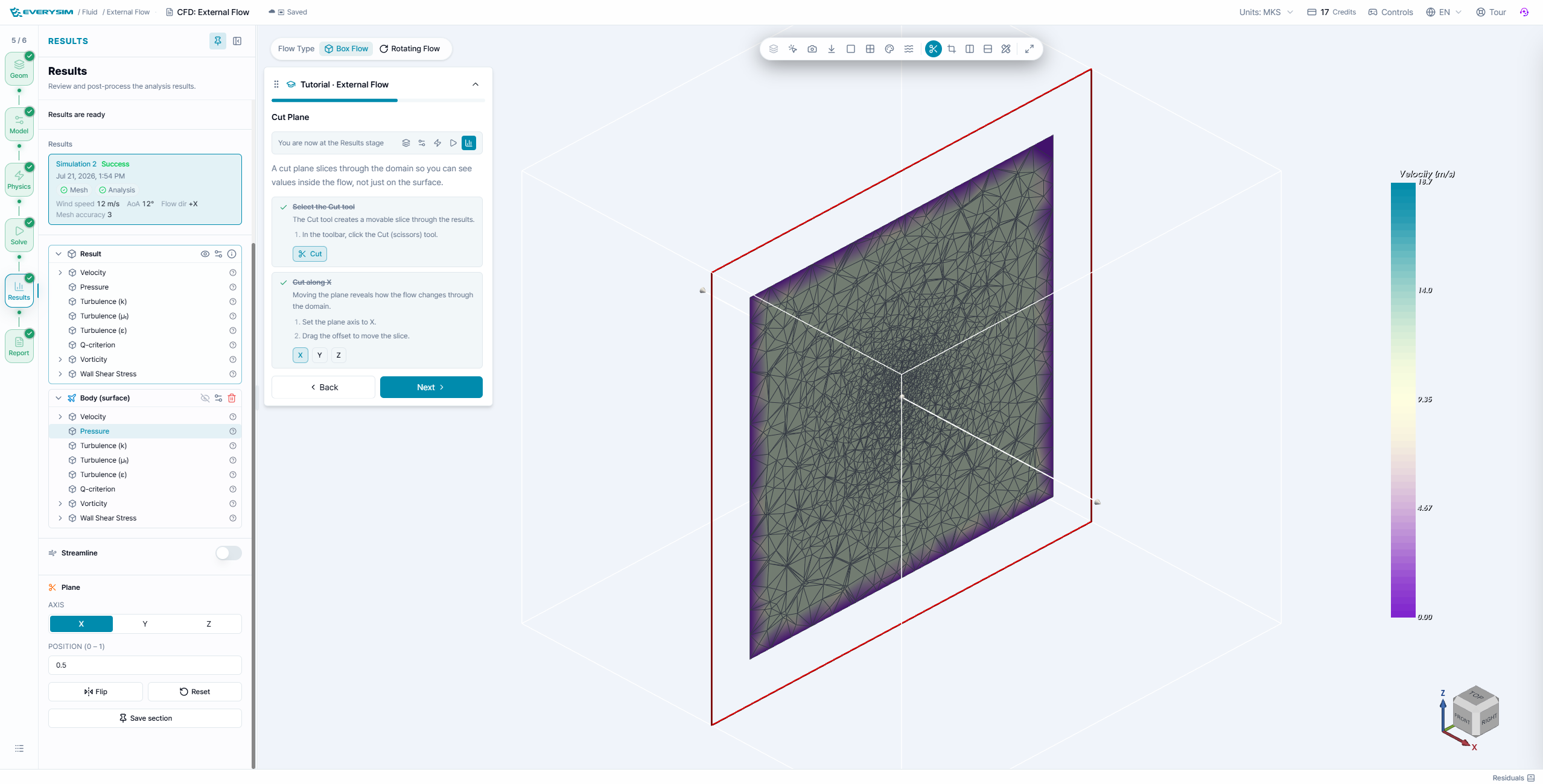This screenshot has height=784, width=1543.
Task: Toggle the Streamline switch on
Action: (x=229, y=553)
